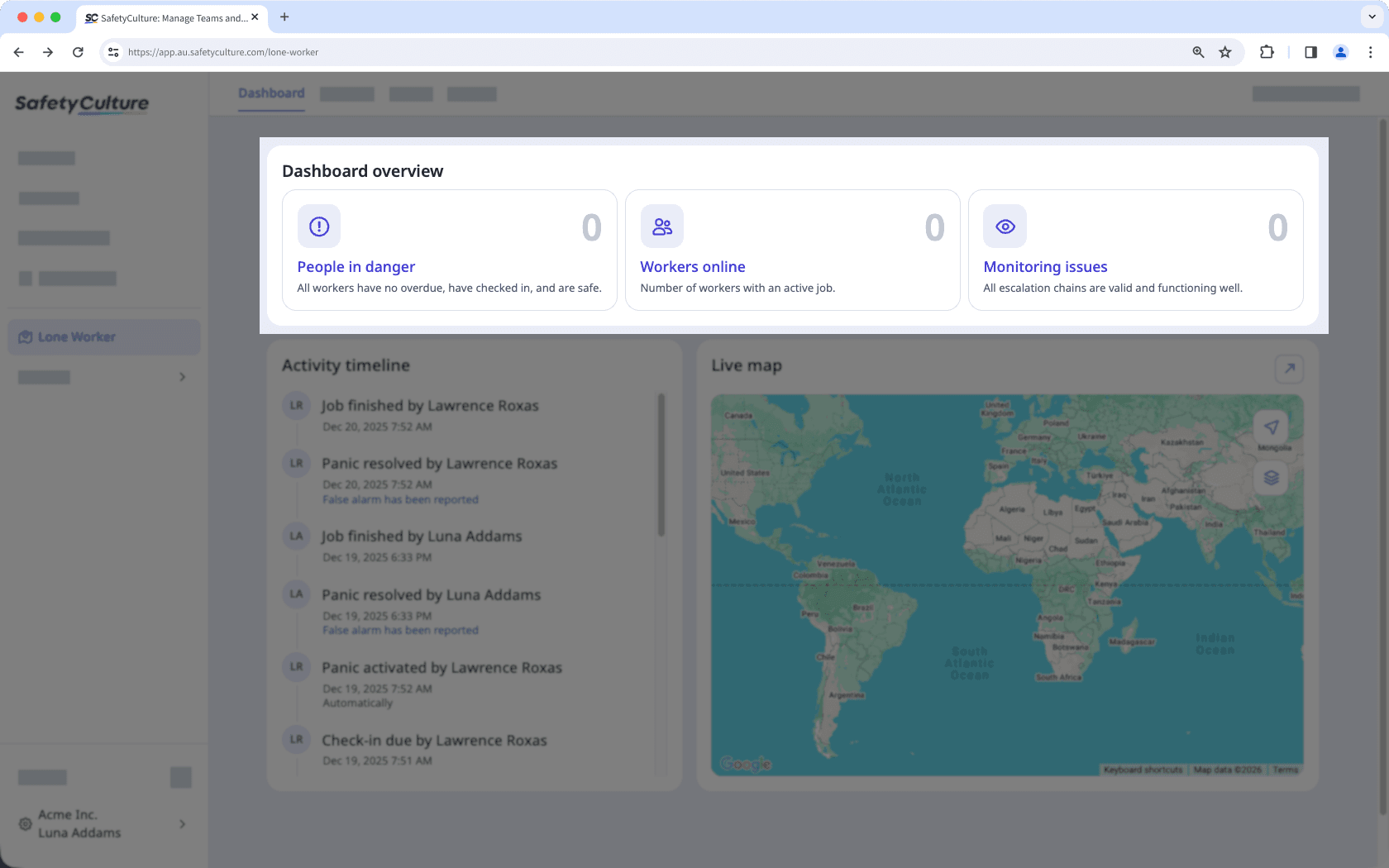Image resolution: width=1389 pixels, height=868 pixels.
Task: Click the expand arrow on the Live map
Action: point(1289,369)
